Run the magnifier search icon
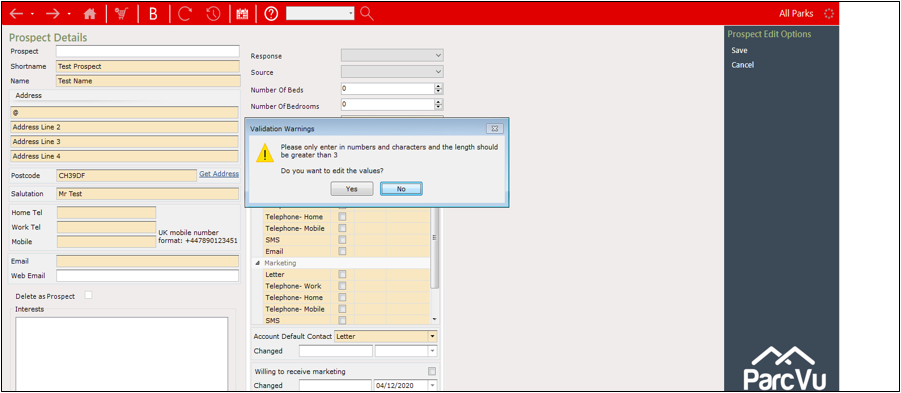Screen dimensions: 901x393 (367, 13)
